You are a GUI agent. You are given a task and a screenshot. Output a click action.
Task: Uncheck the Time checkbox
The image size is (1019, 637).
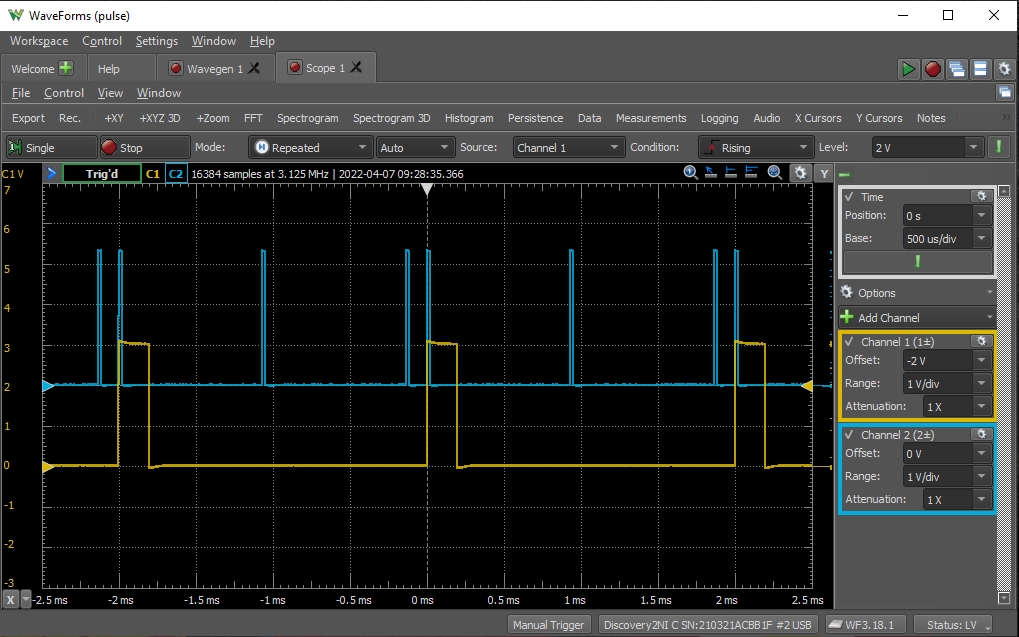[849, 196]
